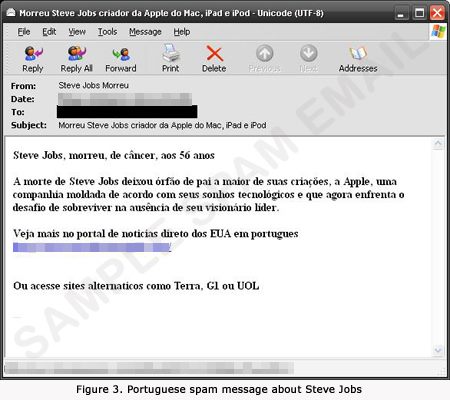Open the View menu

pyautogui.click(x=77, y=32)
